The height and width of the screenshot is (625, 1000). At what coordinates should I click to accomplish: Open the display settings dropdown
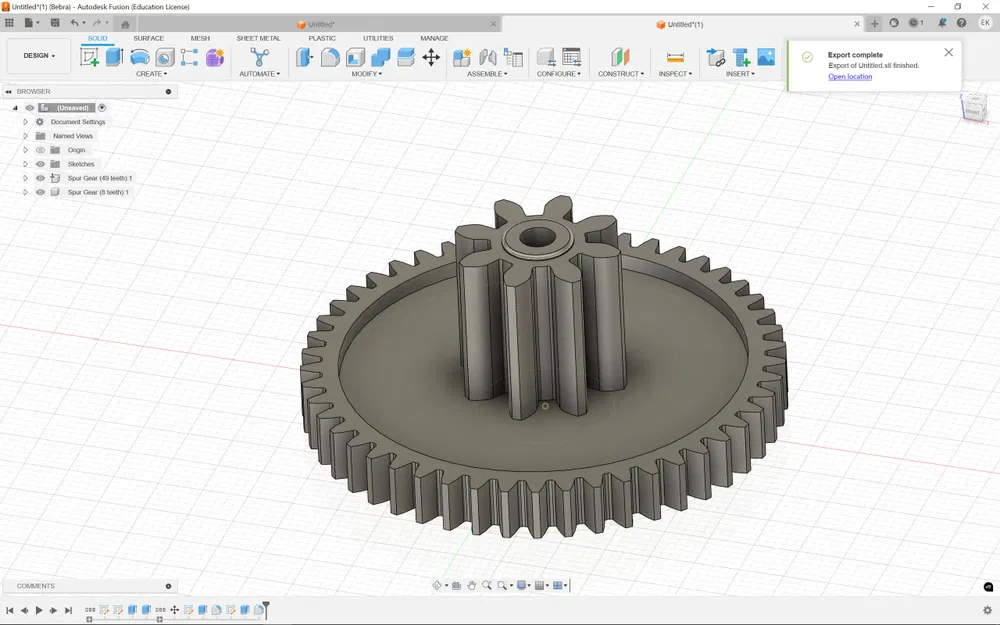(x=524, y=586)
